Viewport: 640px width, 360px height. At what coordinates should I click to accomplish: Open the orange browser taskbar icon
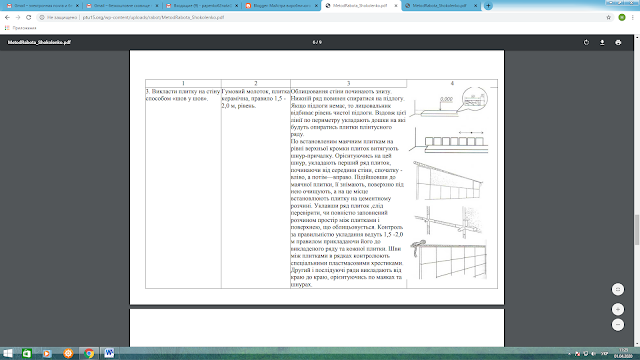coord(68,353)
